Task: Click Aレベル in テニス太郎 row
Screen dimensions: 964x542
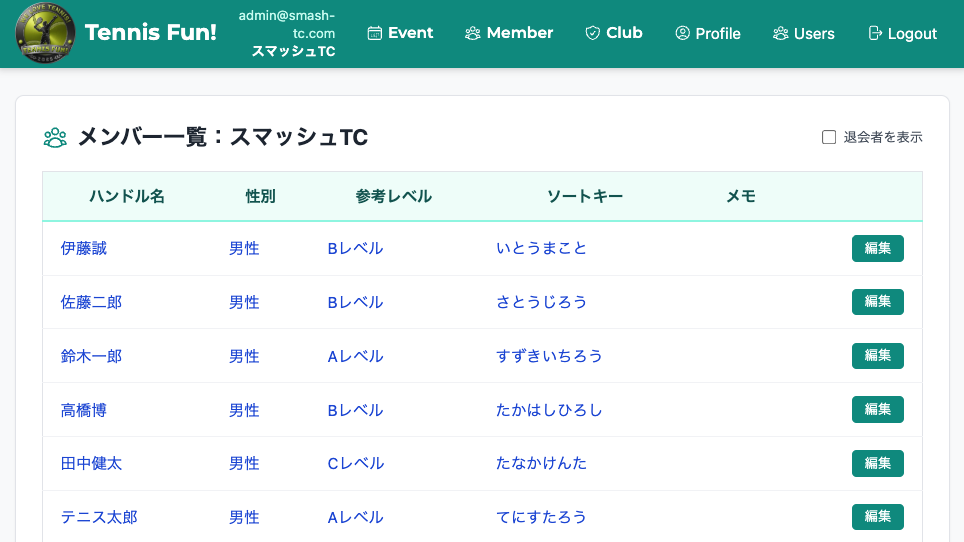Action: point(355,517)
